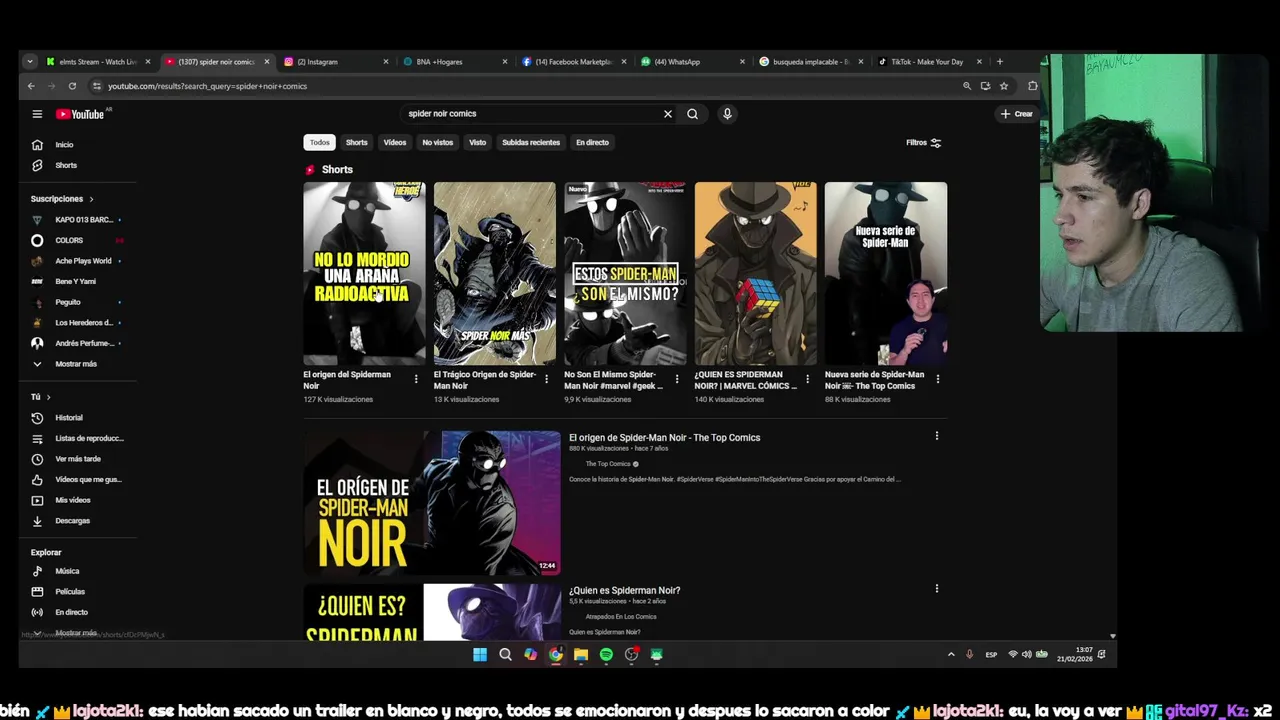Open the COLORS channel subscription
Viewport: 1280px width, 720px height.
pyautogui.click(x=69, y=240)
